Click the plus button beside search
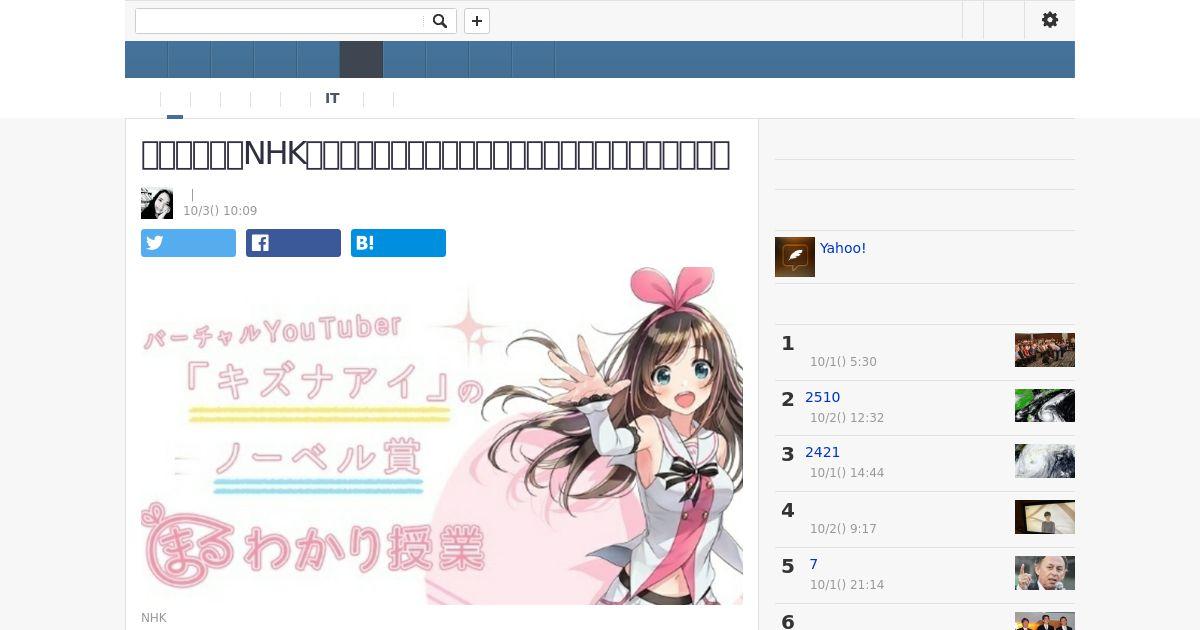The height and width of the screenshot is (630, 1200). click(x=477, y=21)
